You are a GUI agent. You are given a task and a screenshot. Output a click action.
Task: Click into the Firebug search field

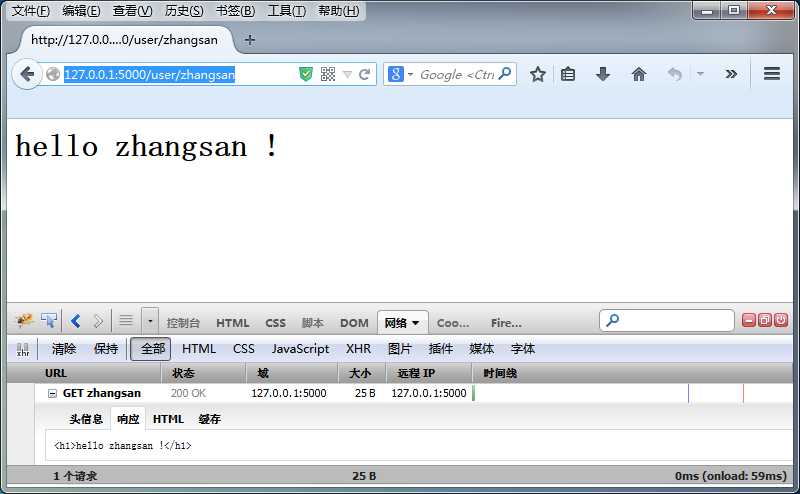tap(666, 320)
